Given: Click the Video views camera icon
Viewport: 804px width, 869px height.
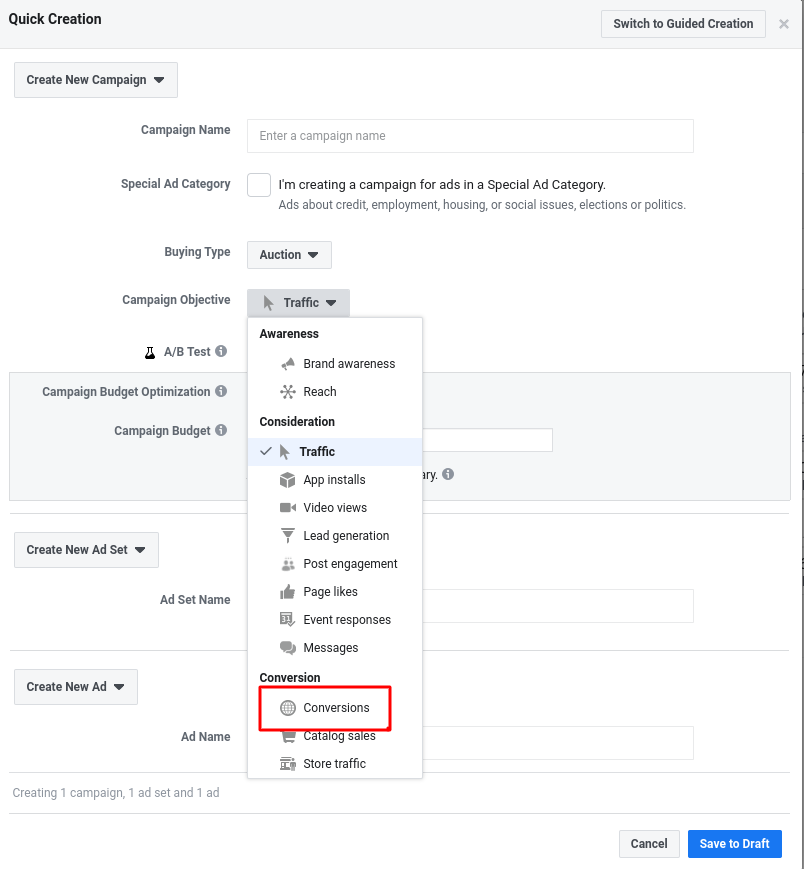Looking at the screenshot, I should 288,508.
